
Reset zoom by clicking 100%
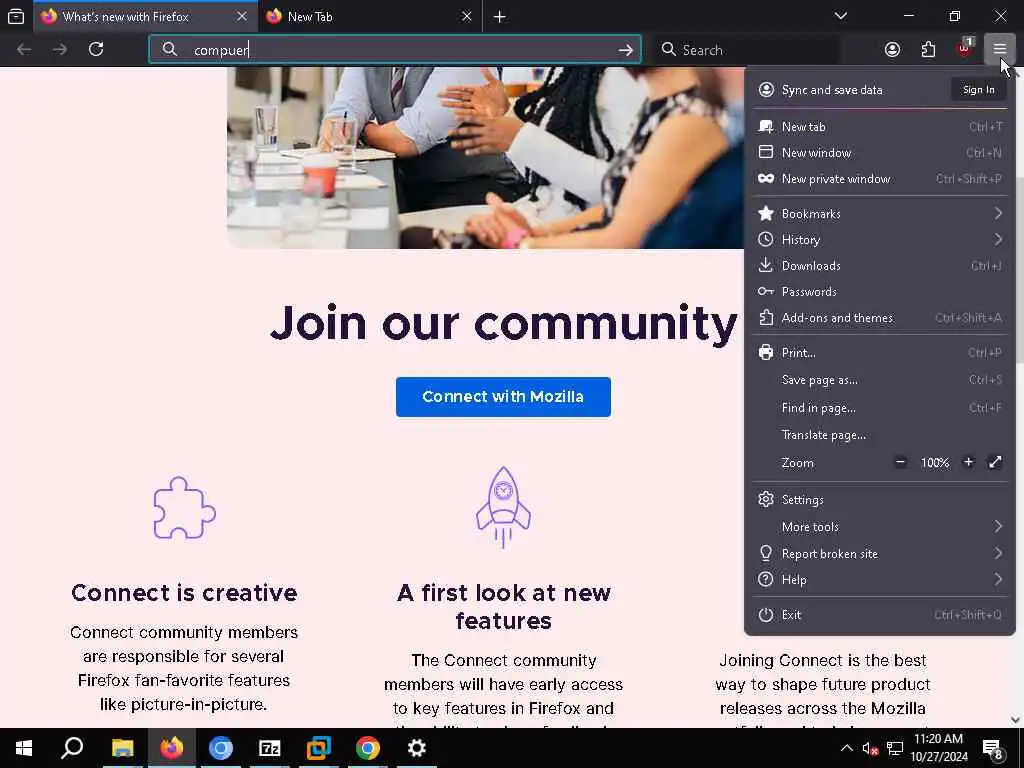point(935,462)
